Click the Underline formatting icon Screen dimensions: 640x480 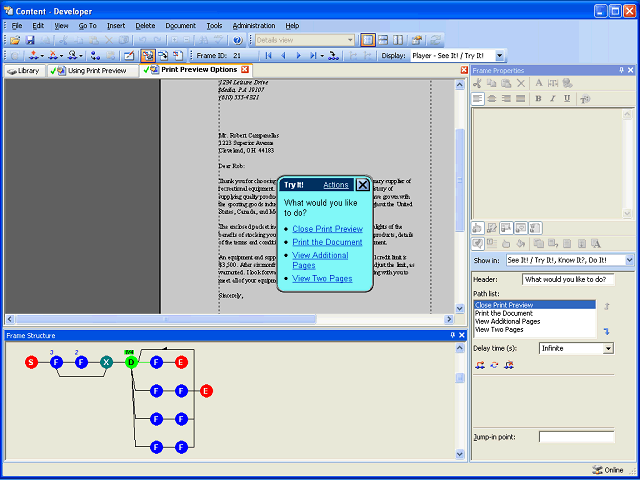pyautogui.click(x=567, y=99)
